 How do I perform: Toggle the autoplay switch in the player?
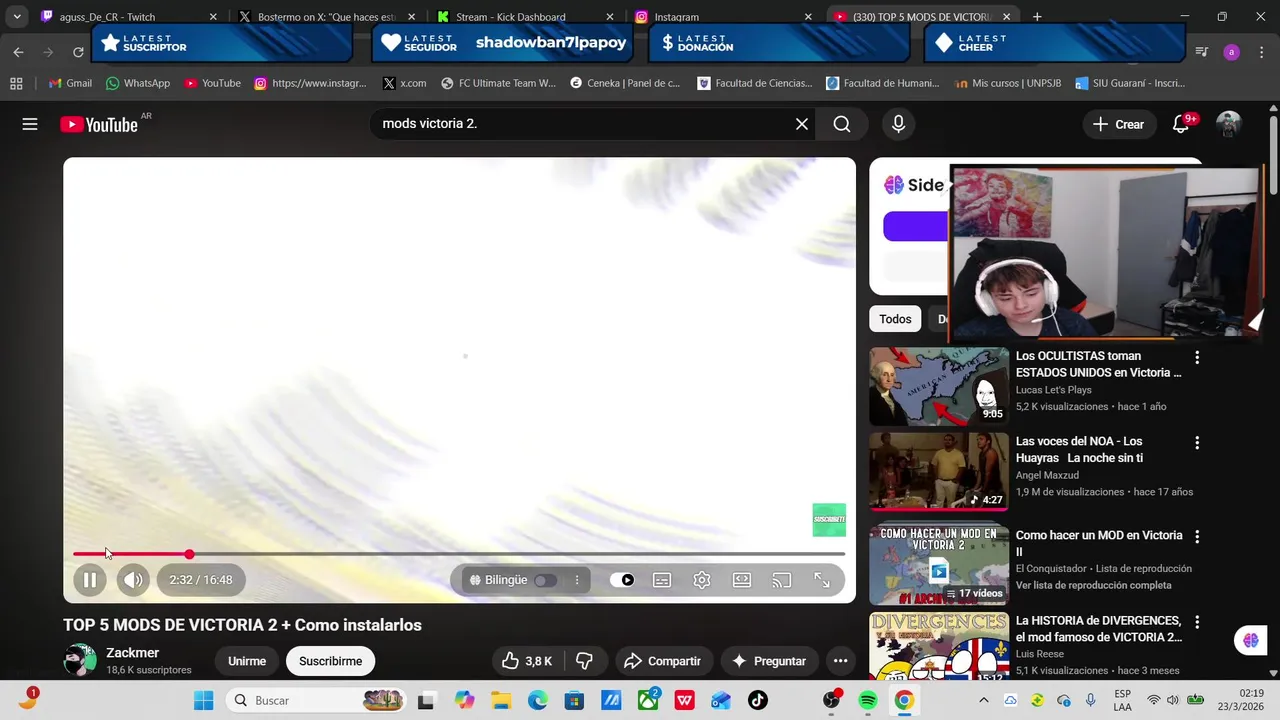point(622,580)
